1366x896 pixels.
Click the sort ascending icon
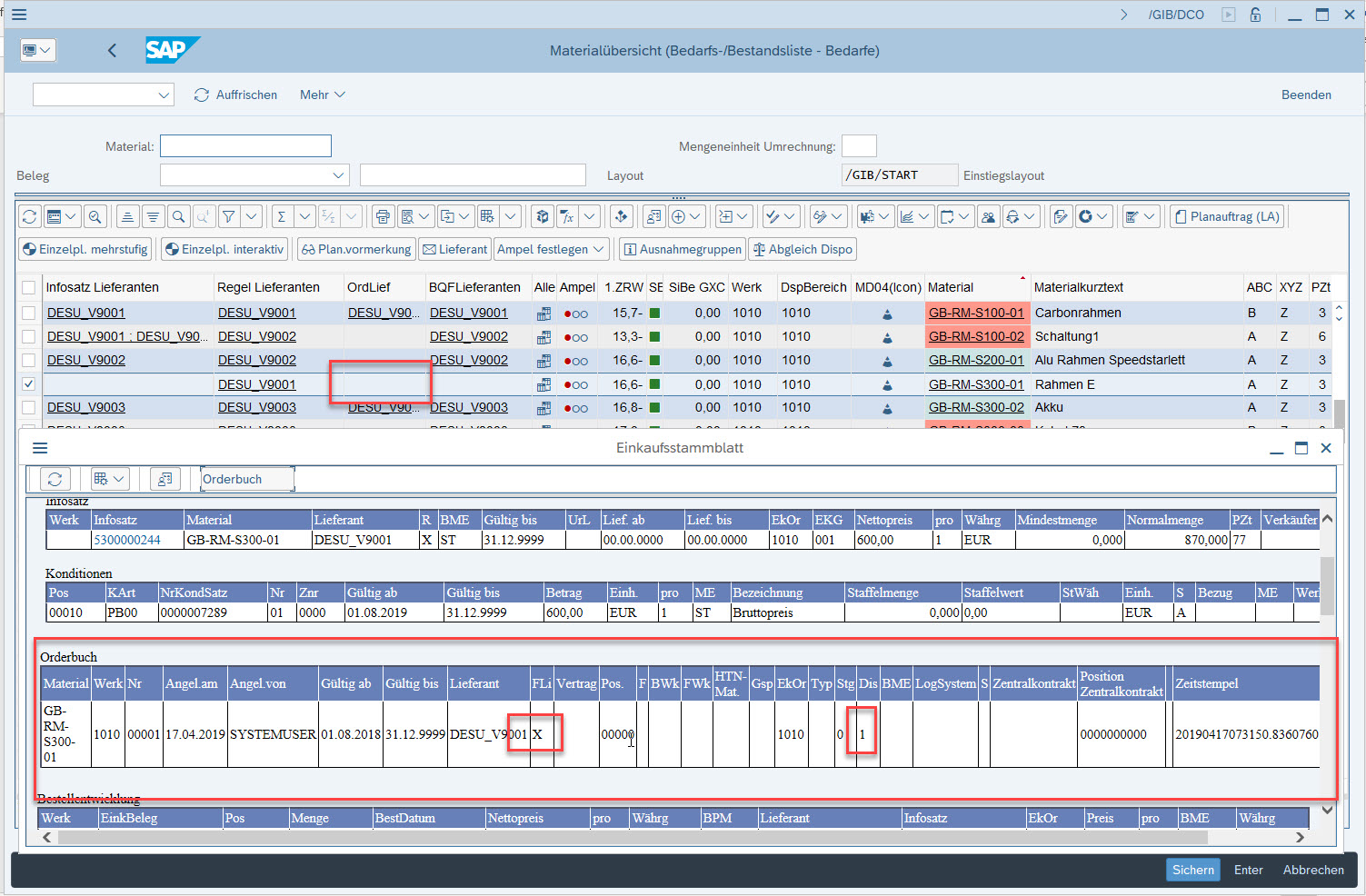(x=128, y=216)
